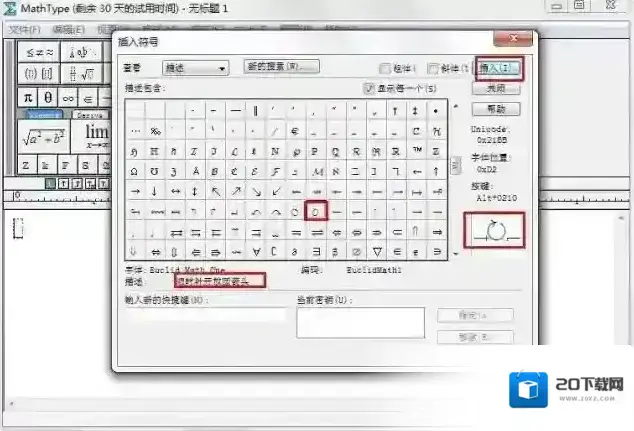
Task: Click the 帮助 button in dialog
Action: (496, 109)
